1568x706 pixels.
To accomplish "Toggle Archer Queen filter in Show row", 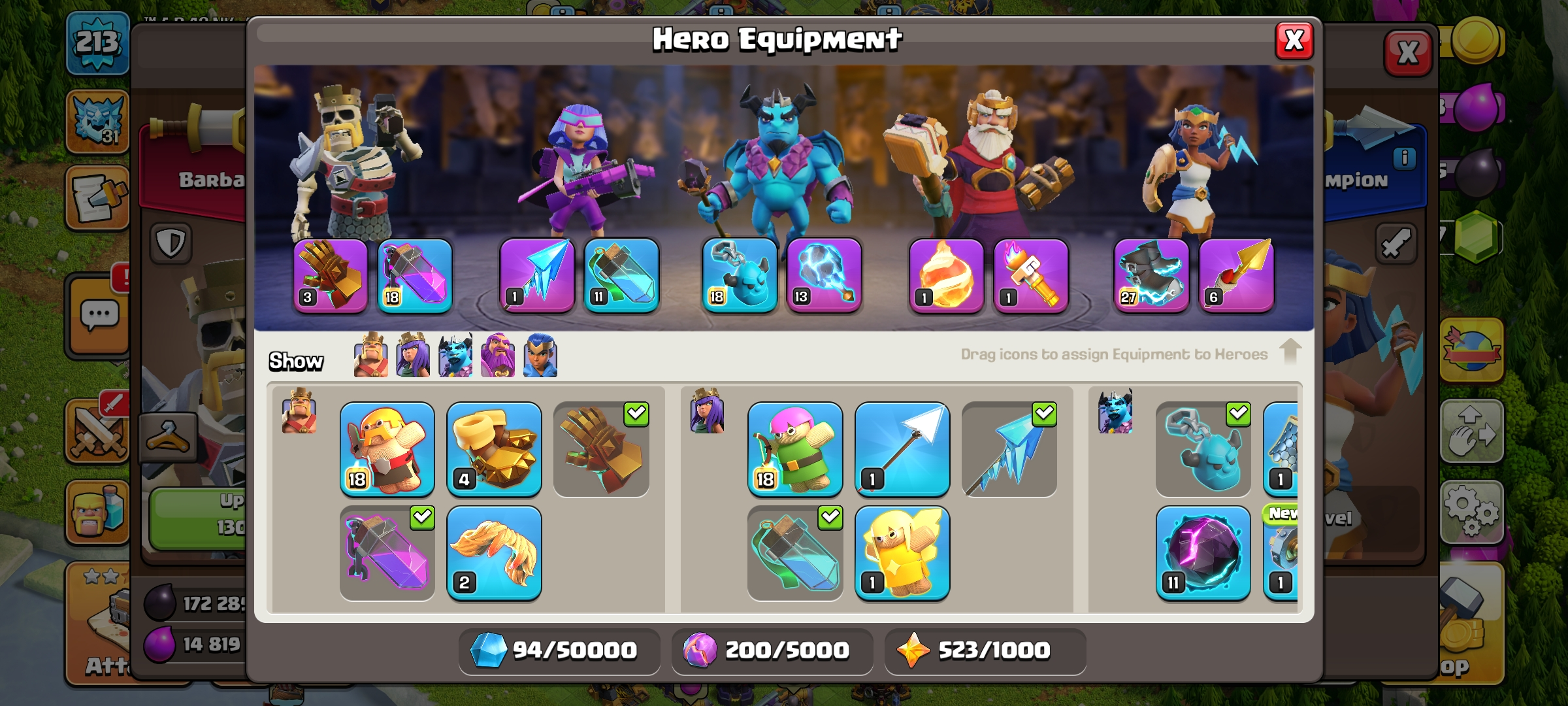I will [x=413, y=355].
